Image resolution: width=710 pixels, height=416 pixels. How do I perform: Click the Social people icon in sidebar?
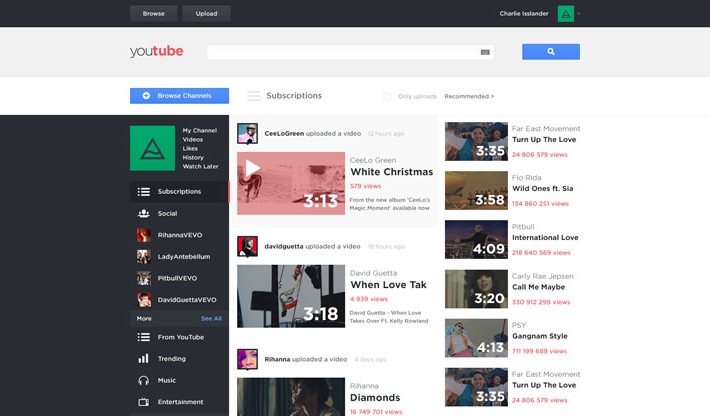point(144,213)
